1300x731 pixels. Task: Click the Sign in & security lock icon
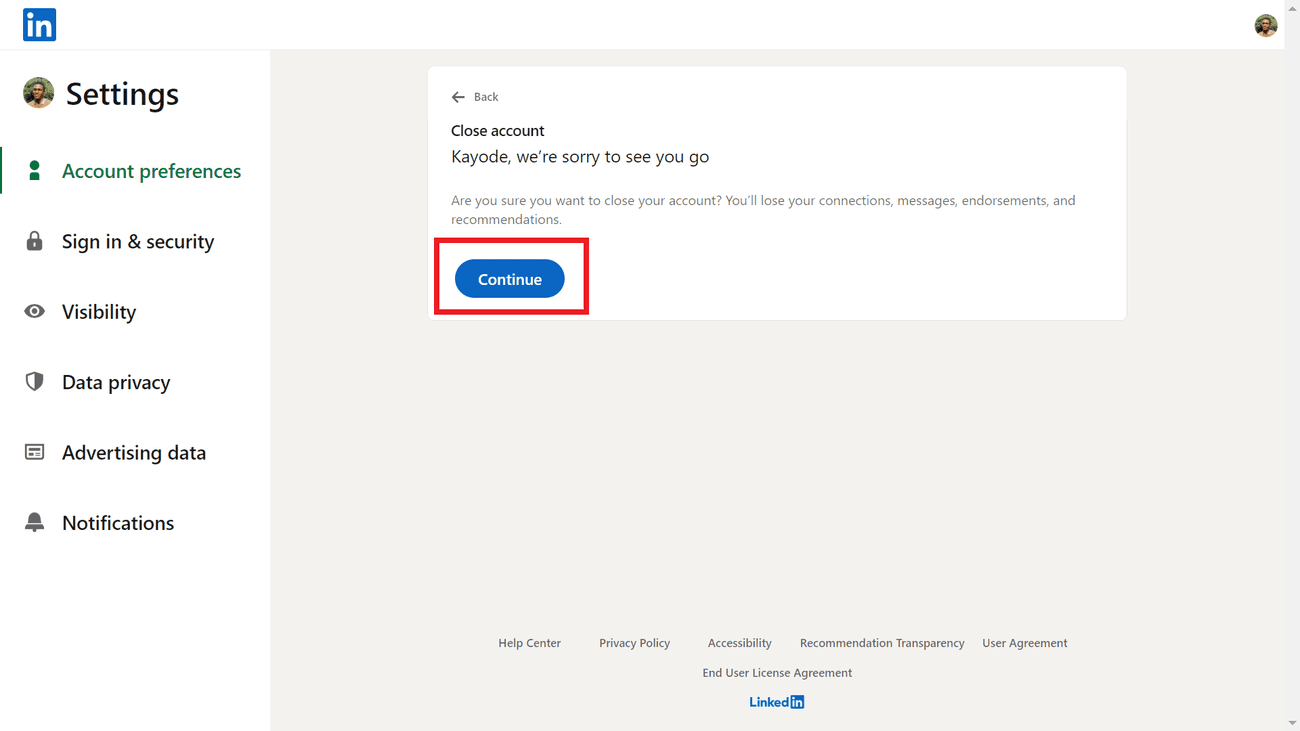[x=35, y=241]
